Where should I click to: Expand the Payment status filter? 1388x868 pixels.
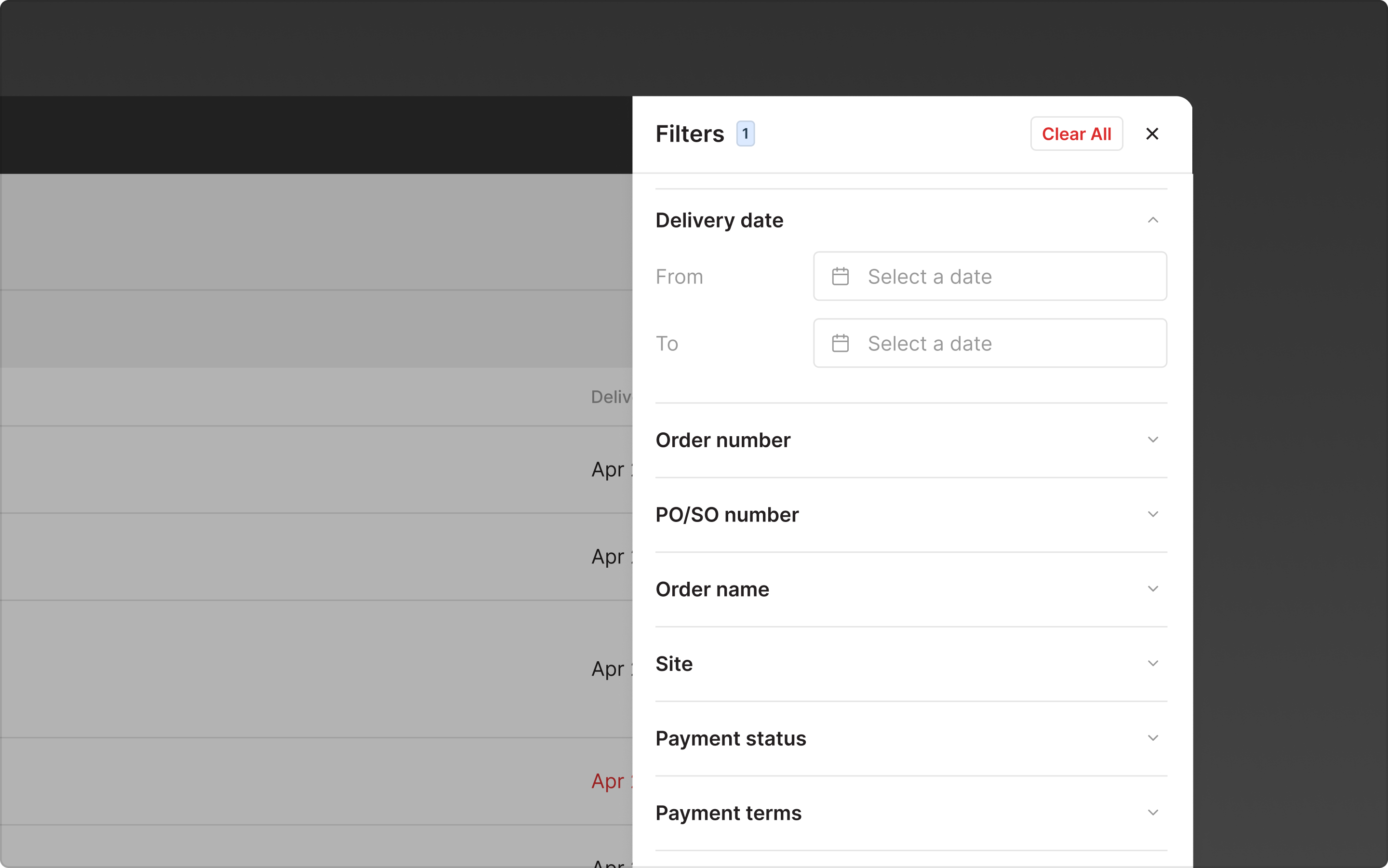(x=1153, y=738)
